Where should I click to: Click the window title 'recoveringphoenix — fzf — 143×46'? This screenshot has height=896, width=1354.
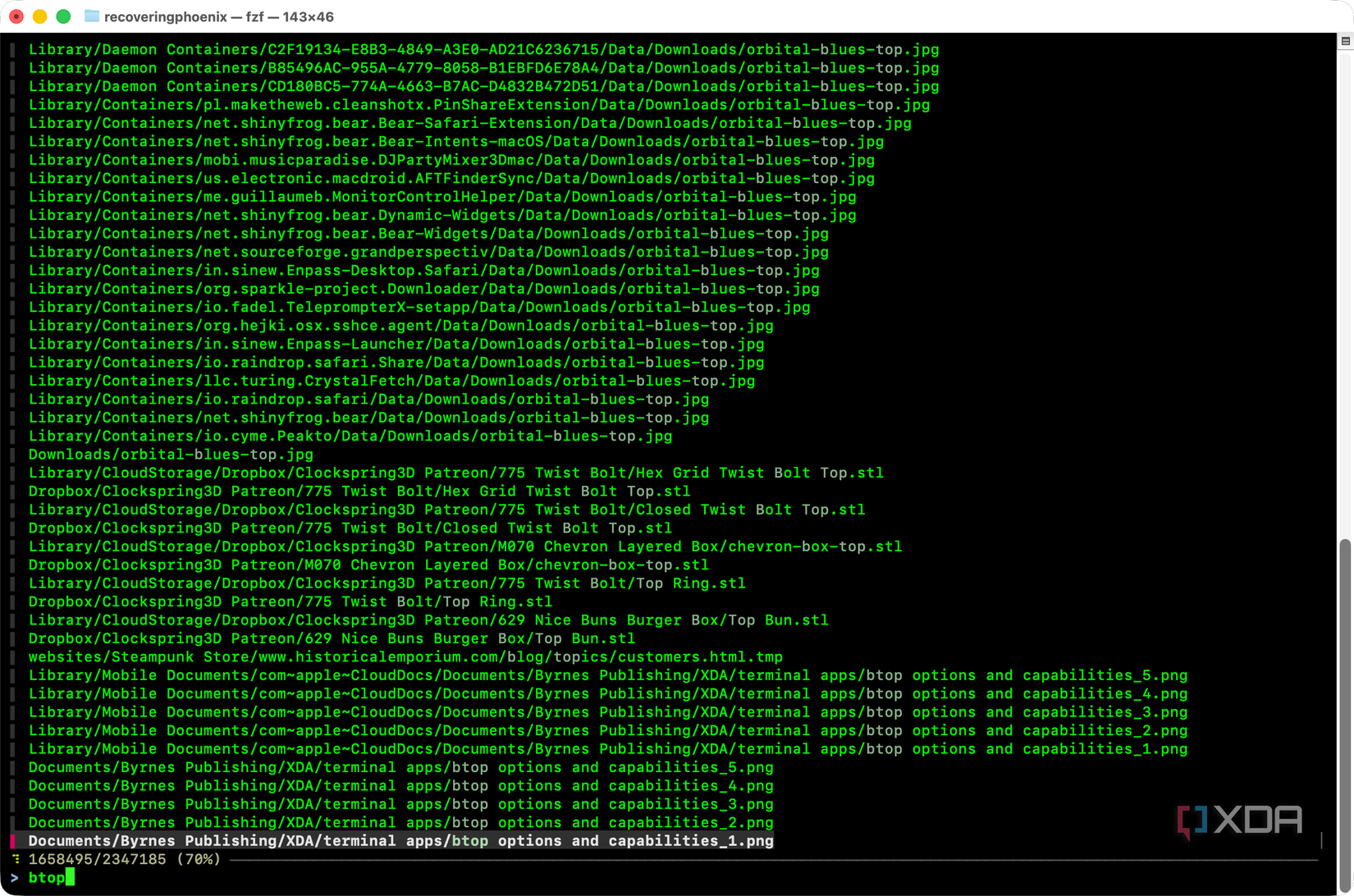pyautogui.click(x=219, y=16)
